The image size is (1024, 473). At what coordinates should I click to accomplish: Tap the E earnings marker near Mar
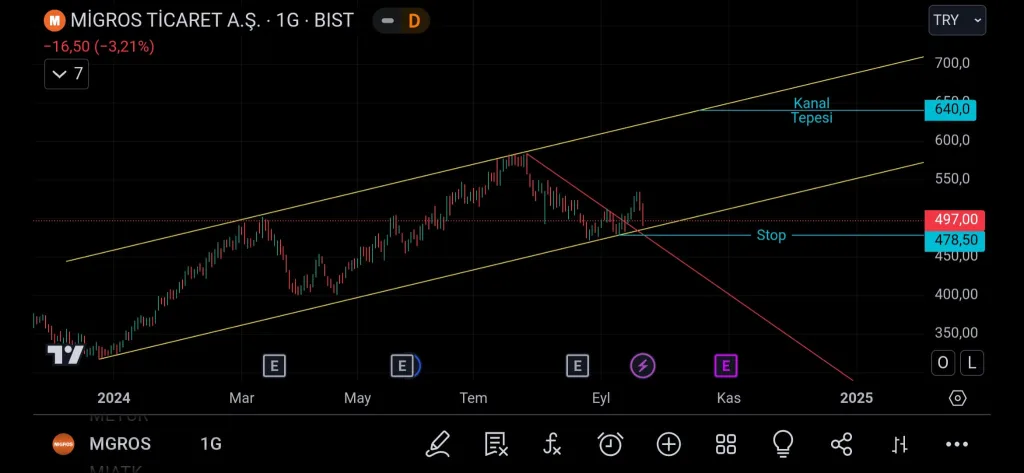click(274, 366)
